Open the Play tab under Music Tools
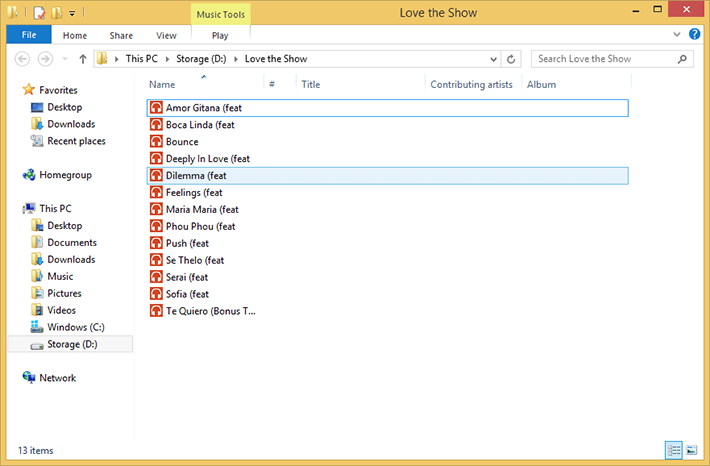The height and width of the screenshot is (466, 710). (x=220, y=35)
